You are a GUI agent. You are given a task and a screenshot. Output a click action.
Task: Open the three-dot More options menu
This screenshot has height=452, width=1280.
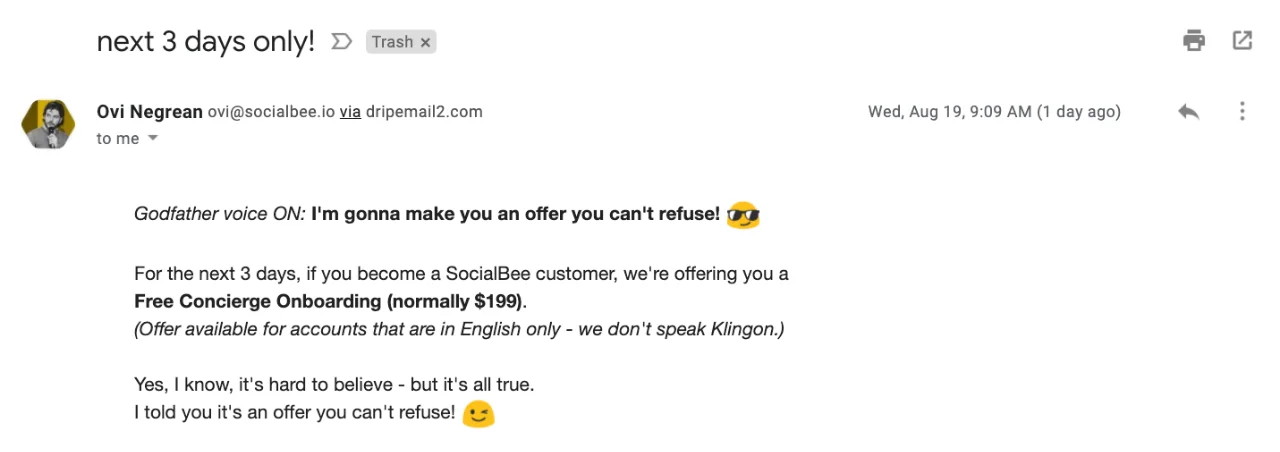(x=1242, y=112)
